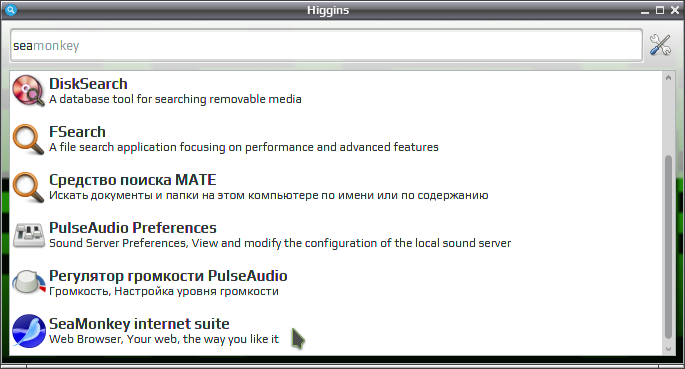
Task: Click the FSearch magnifier icon
Action: 28,139
